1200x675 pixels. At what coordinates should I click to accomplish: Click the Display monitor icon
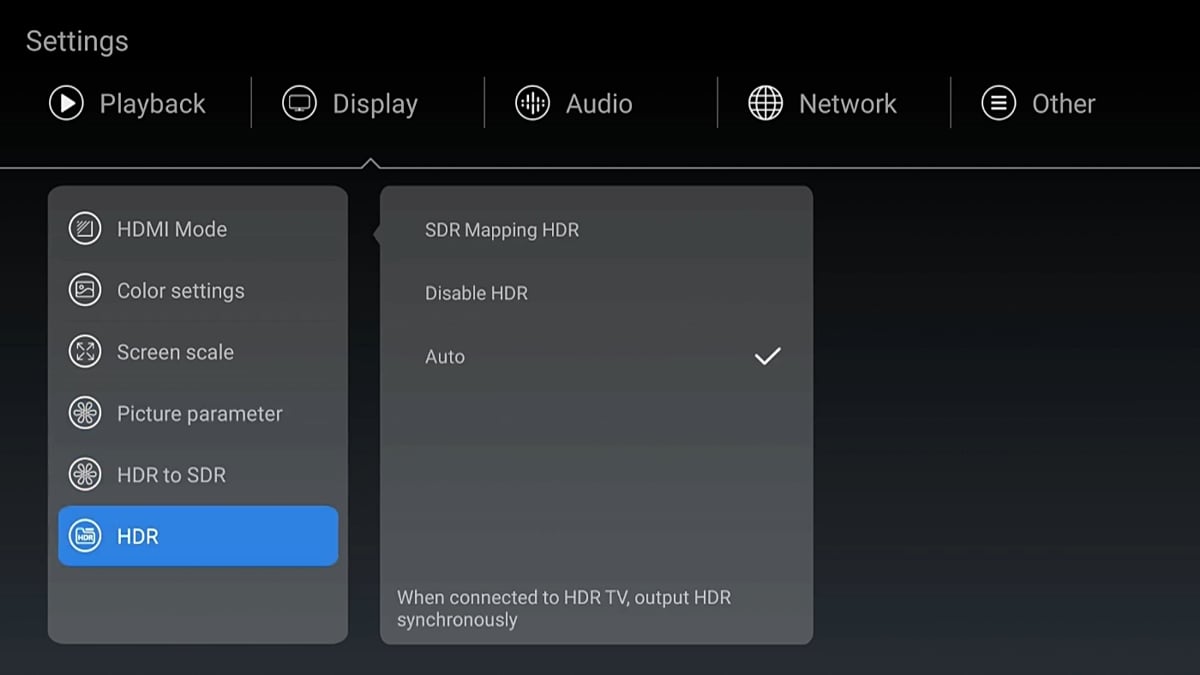299,103
